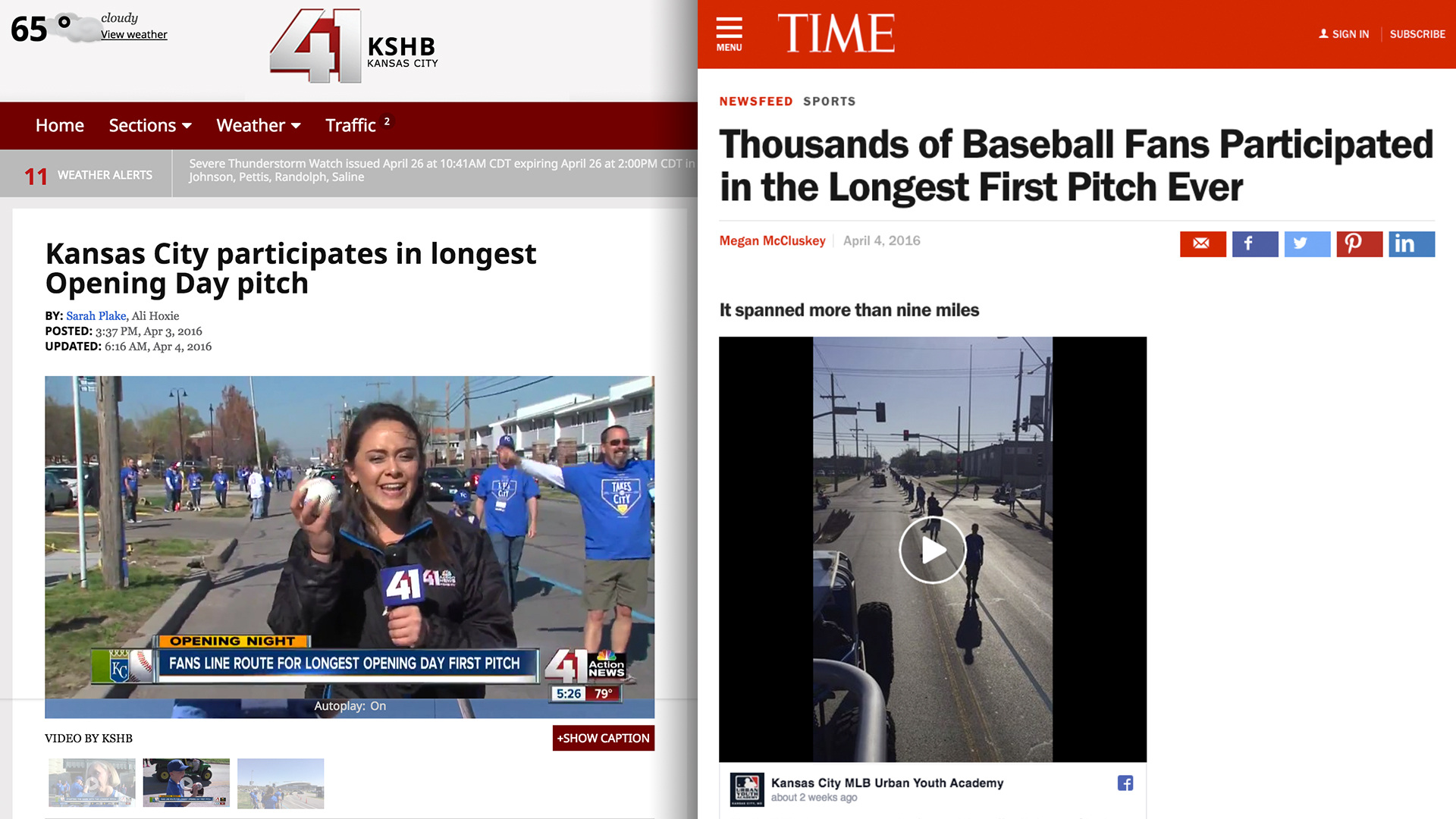Click the TIME logo
Image resolution: width=1456 pixels, height=819 pixels.
(x=836, y=33)
